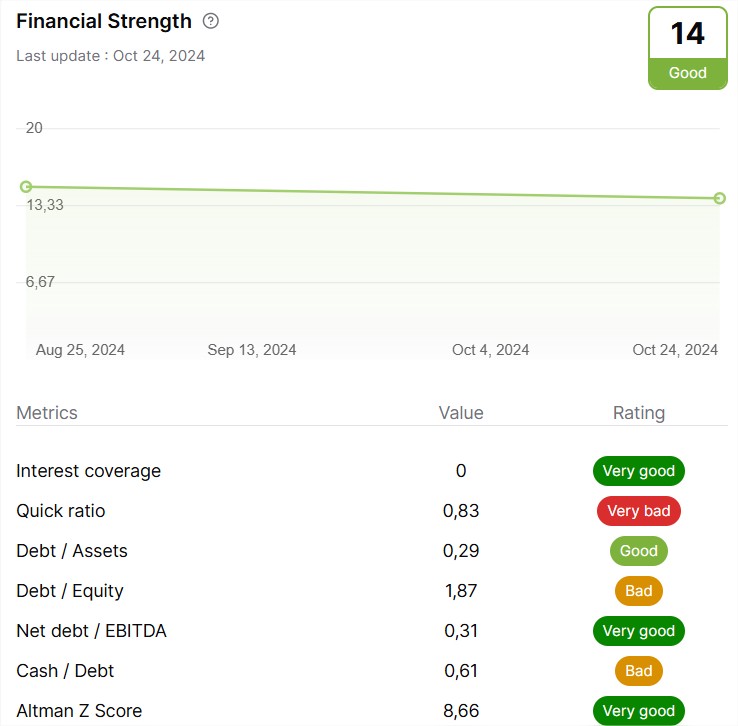Click the Sep 13, 2024 axis label
Screen dimensions: 738x726
coord(252,350)
